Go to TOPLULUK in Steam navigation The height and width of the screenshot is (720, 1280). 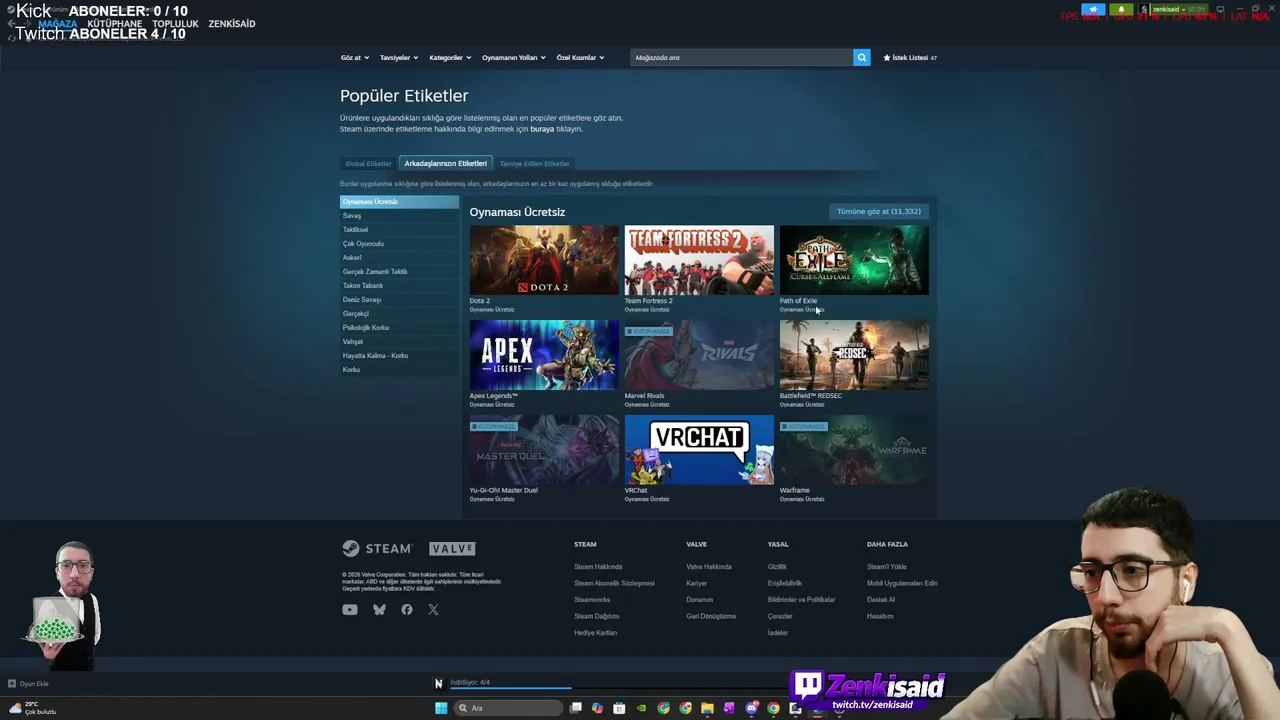(x=176, y=24)
